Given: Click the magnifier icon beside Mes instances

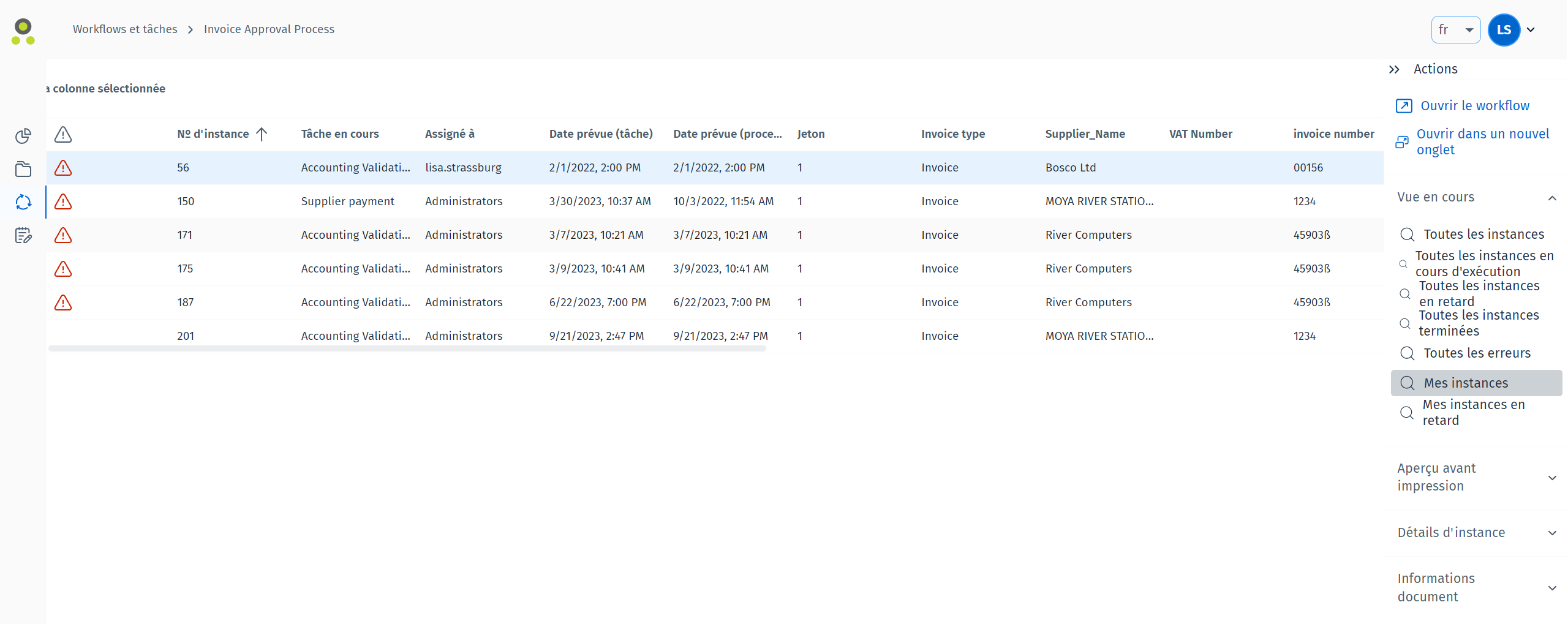Looking at the screenshot, I should (1408, 383).
